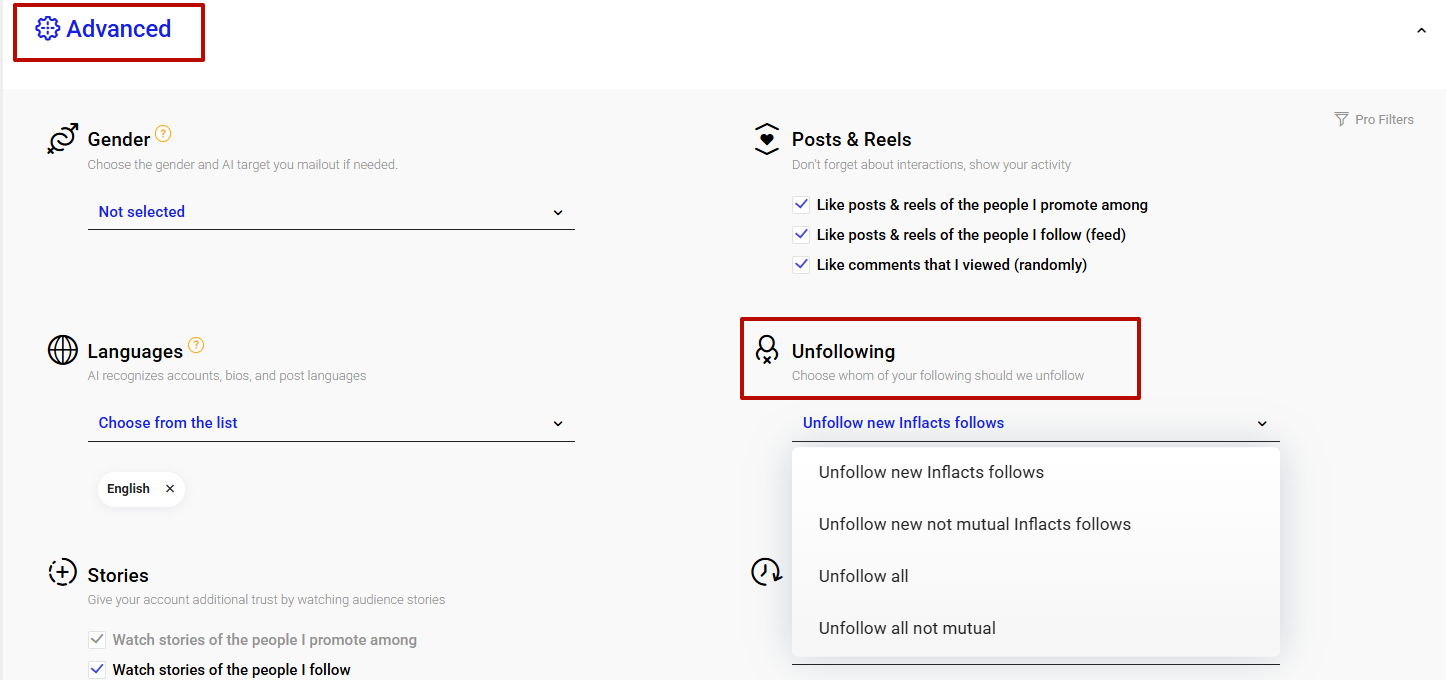The height and width of the screenshot is (680, 1446).
Task: Click the clock icon near the bottom right
Action: pyautogui.click(x=766, y=571)
